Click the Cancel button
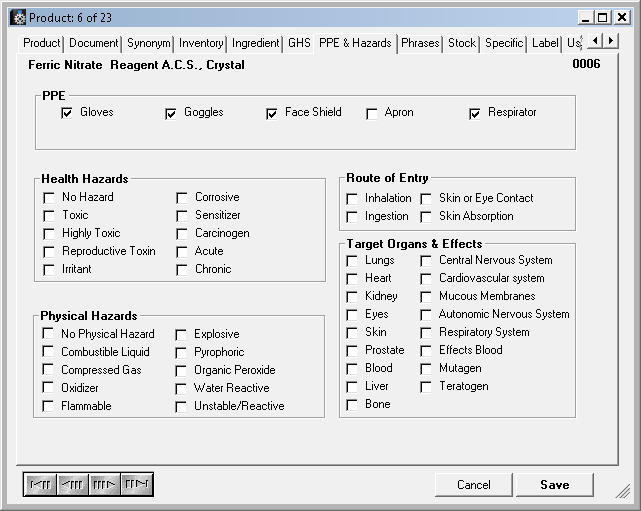Viewport: 641px width, 511px height. click(474, 485)
